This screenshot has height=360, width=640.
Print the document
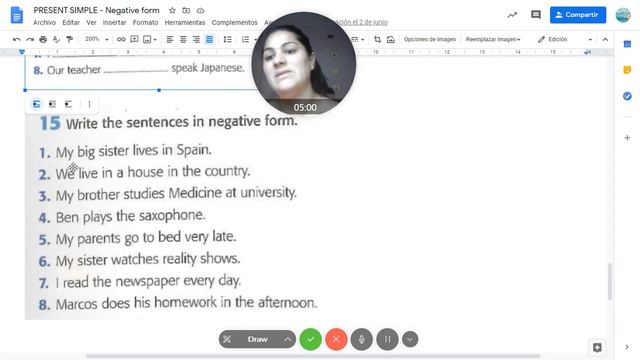43,40
